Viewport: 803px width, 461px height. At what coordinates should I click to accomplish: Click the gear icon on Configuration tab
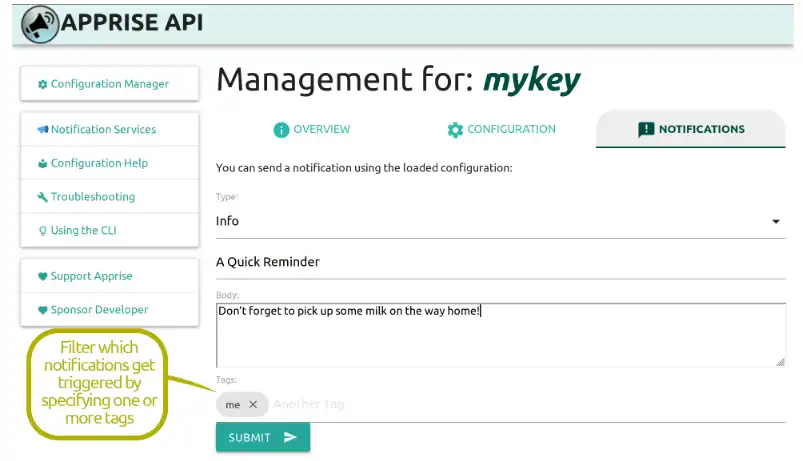pyautogui.click(x=455, y=130)
